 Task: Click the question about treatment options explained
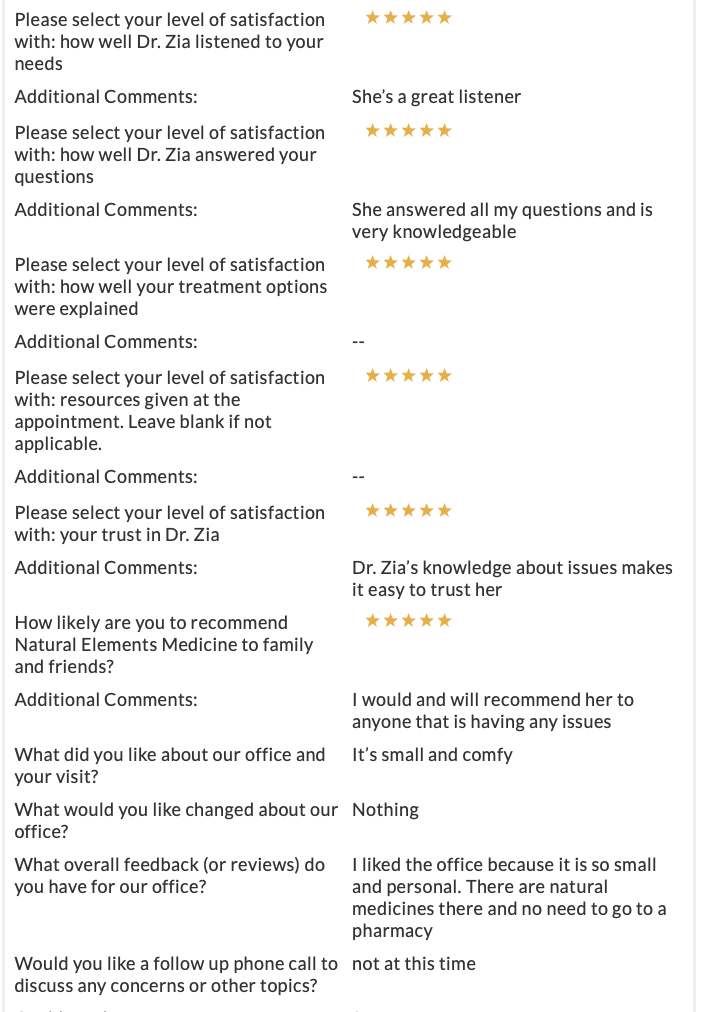[x=171, y=287]
